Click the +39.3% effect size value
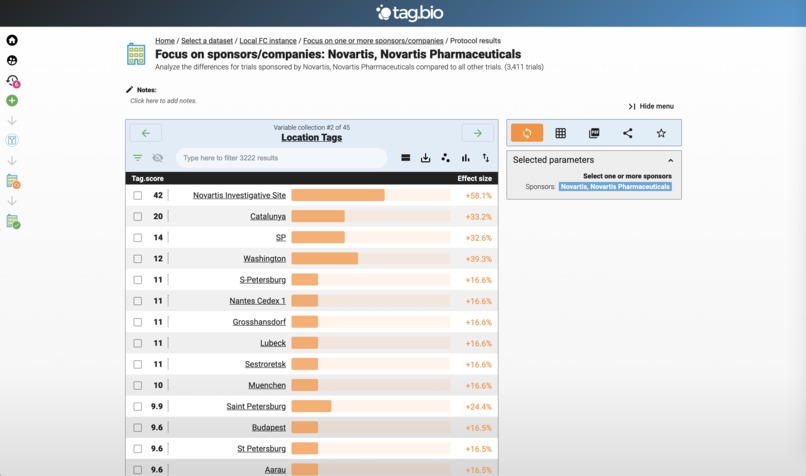Screen dimensions: 806x476 tap(479, 259)
